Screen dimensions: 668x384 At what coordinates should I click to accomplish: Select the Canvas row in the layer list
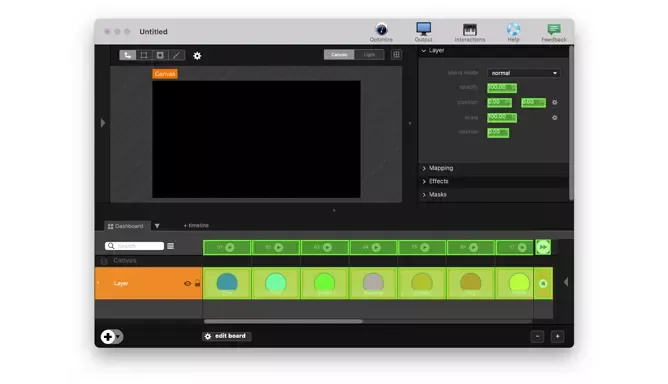(148, 260)
